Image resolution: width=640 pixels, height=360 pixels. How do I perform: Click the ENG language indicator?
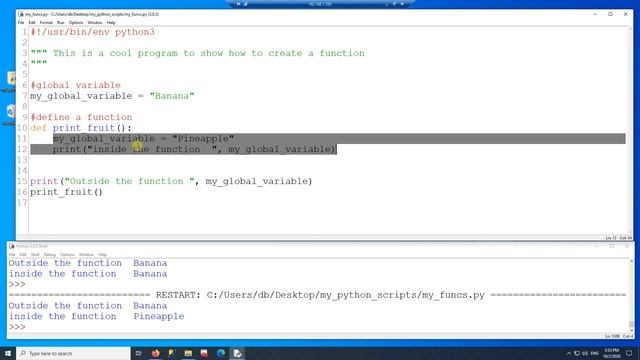pos(595,353)
